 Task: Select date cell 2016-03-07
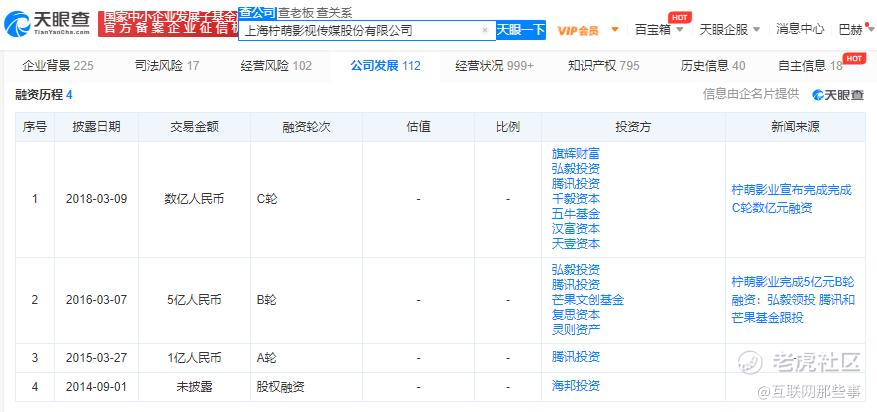96,300
